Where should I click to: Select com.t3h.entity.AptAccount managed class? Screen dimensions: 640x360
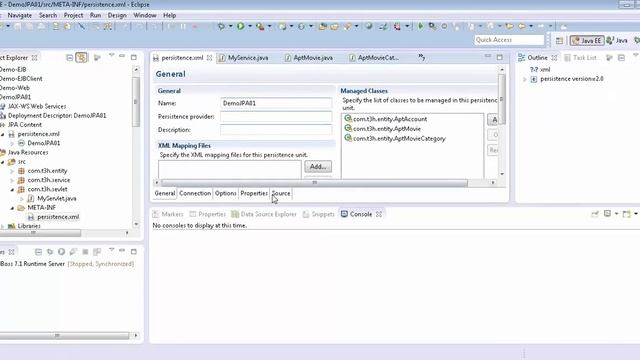[x=386, y=119]
